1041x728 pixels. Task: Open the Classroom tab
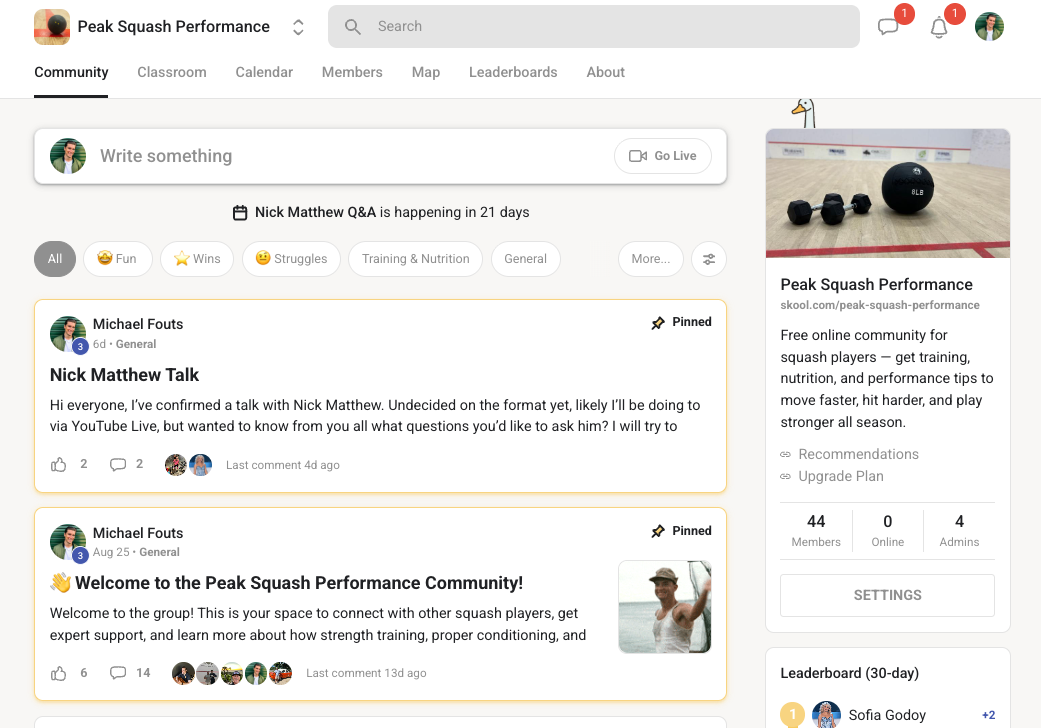coord(172,72)
